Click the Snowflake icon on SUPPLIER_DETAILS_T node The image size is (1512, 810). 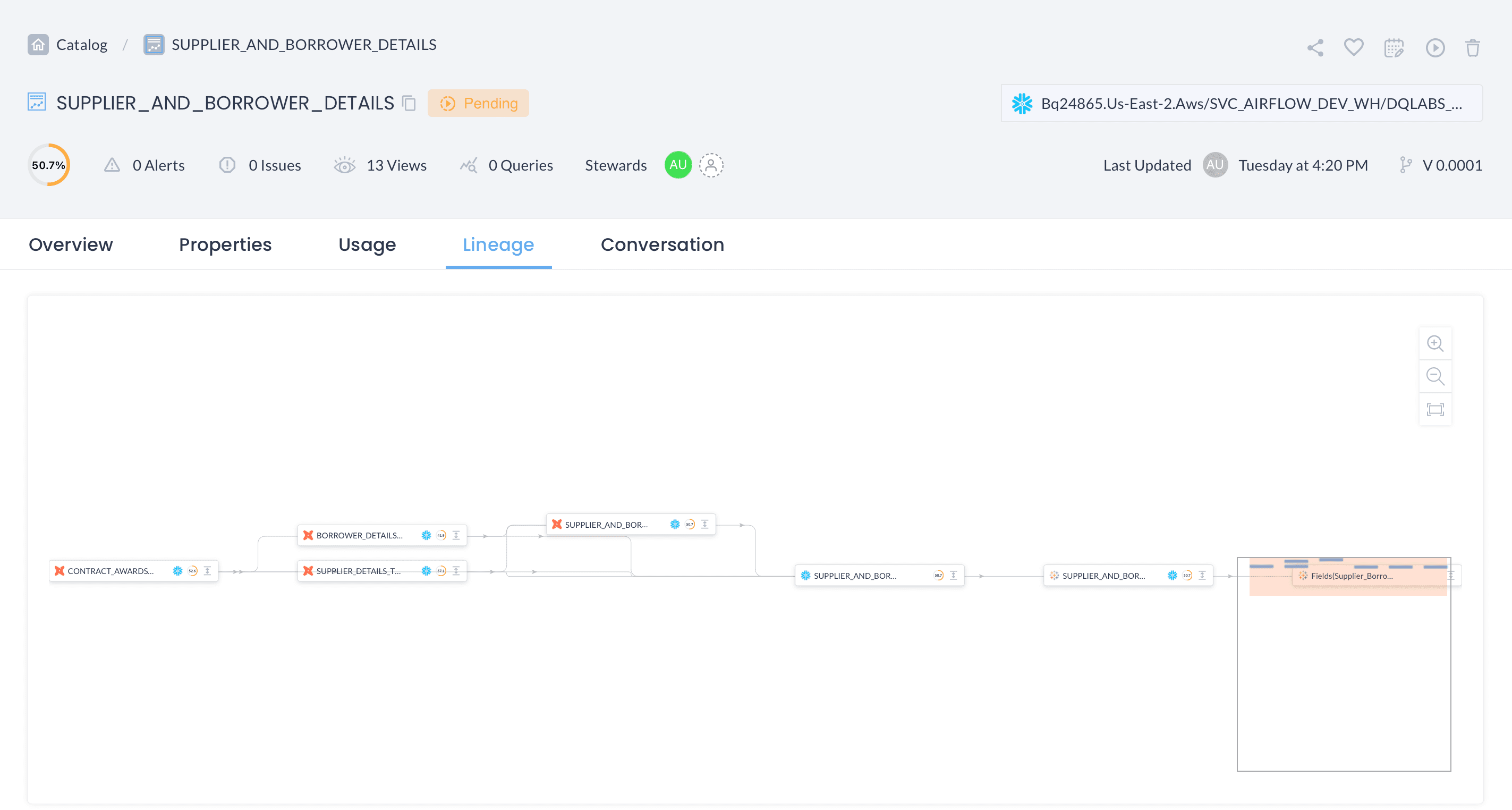pos(425,570)
